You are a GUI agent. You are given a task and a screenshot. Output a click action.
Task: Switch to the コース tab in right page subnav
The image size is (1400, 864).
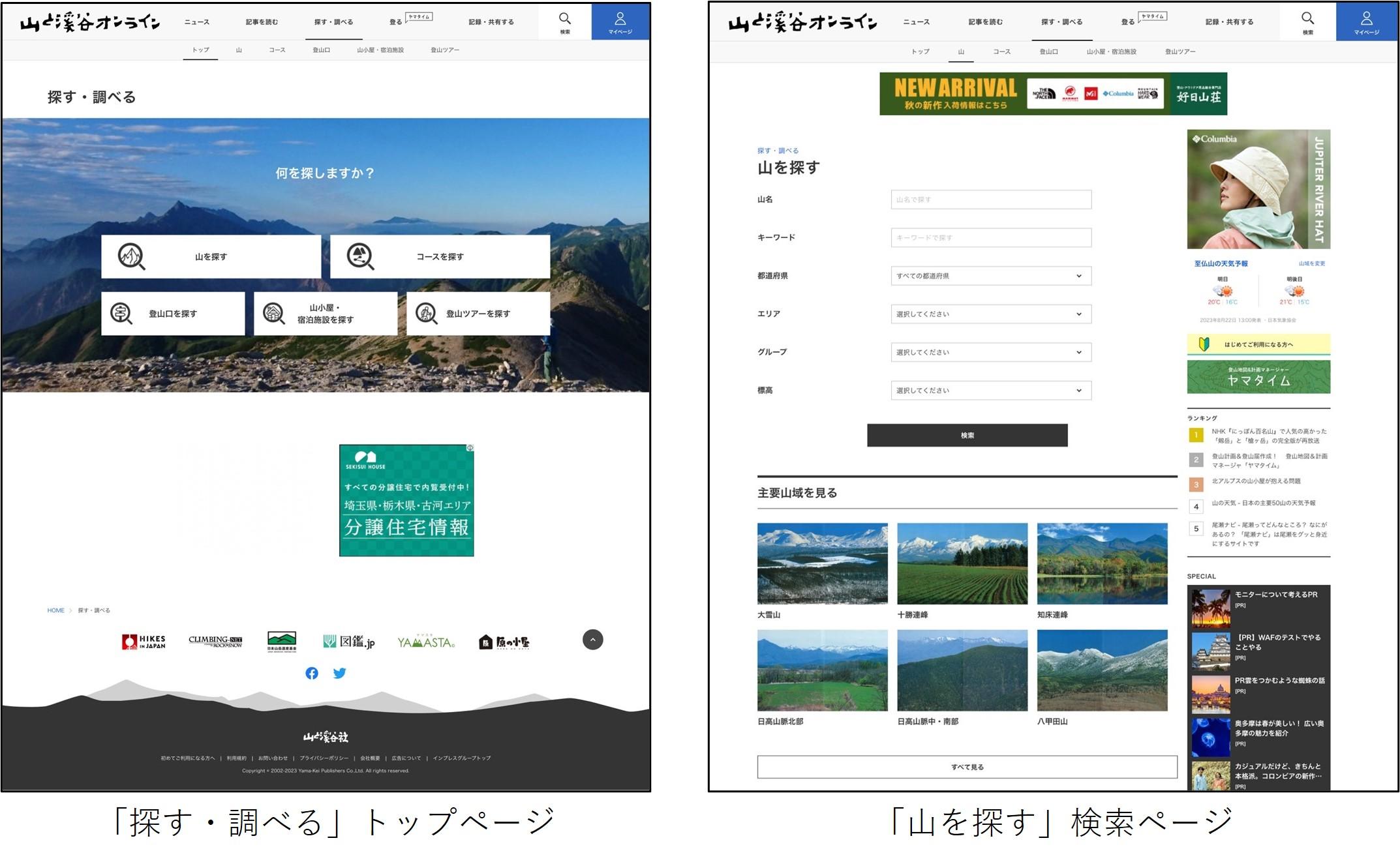pyautogui.click(x=1001, y=52)
